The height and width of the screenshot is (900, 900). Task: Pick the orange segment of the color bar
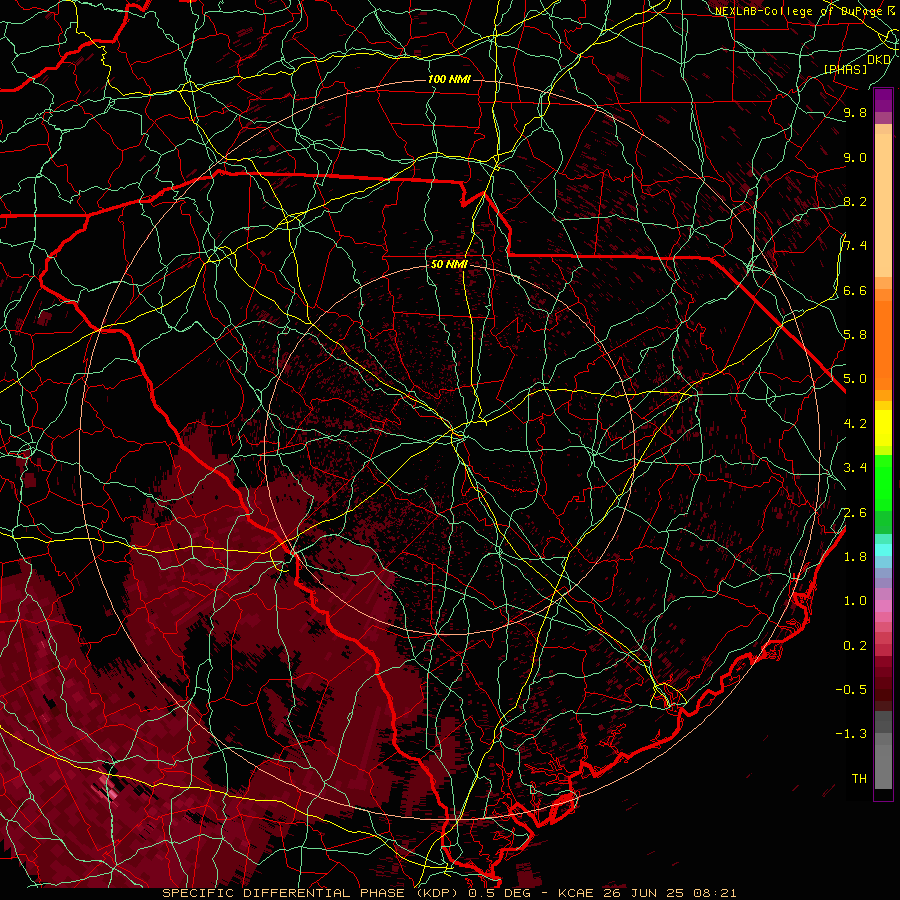883,344
